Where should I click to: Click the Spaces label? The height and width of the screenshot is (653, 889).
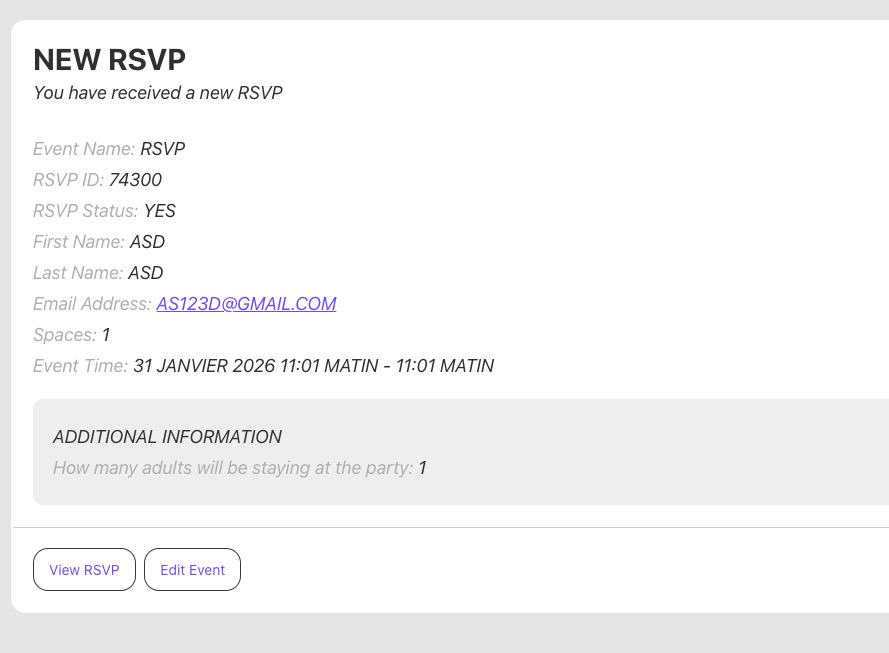pyautogui.click(x=64, y=335)
